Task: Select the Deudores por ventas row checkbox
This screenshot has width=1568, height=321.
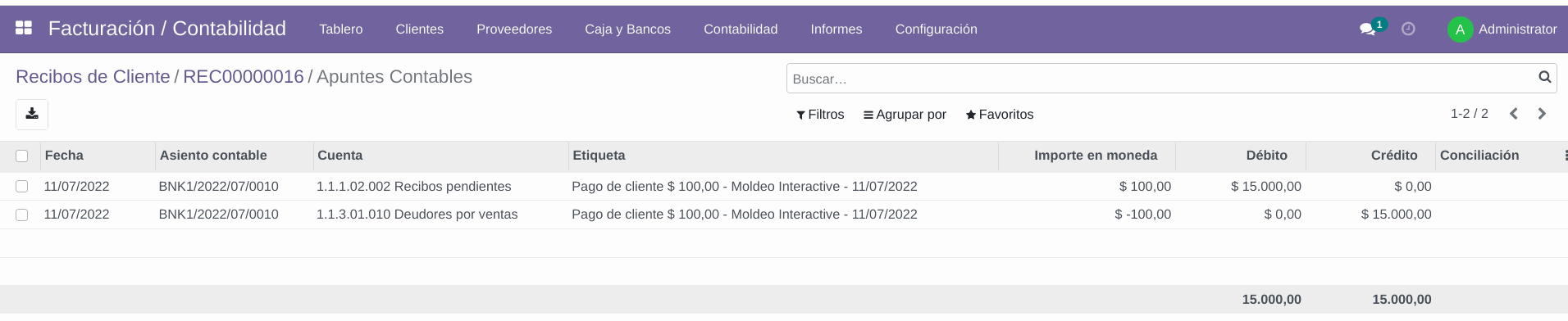Action: 22,215
